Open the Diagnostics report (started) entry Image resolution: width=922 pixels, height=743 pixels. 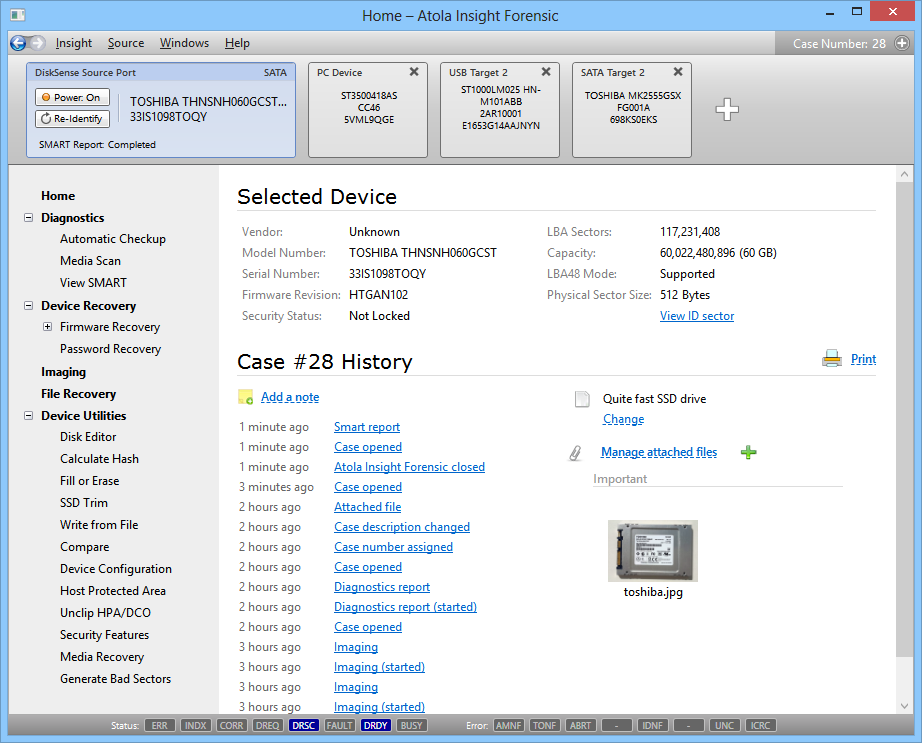tap(405, 607)
